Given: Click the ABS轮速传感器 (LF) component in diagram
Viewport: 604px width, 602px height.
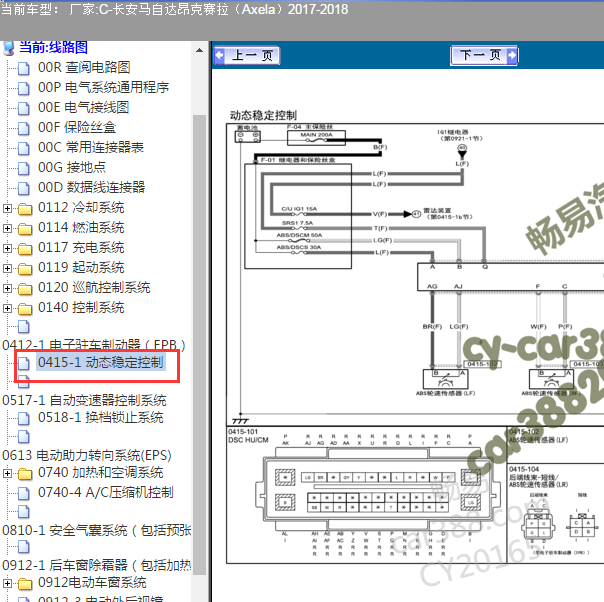Looking at the screenshot, I should (x=445, y=379).
